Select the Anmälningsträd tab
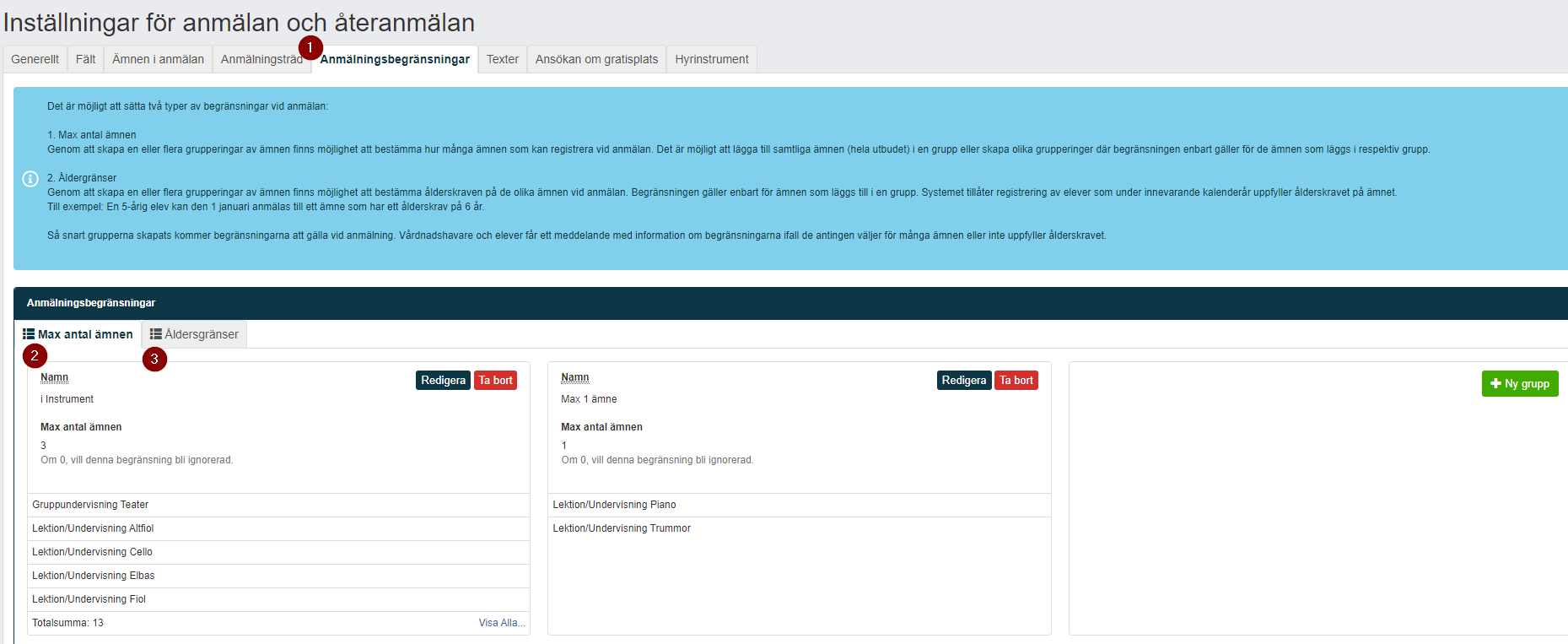Image resolution: width=1568 pixels, height=644 pixels. [x=261, y=59]
